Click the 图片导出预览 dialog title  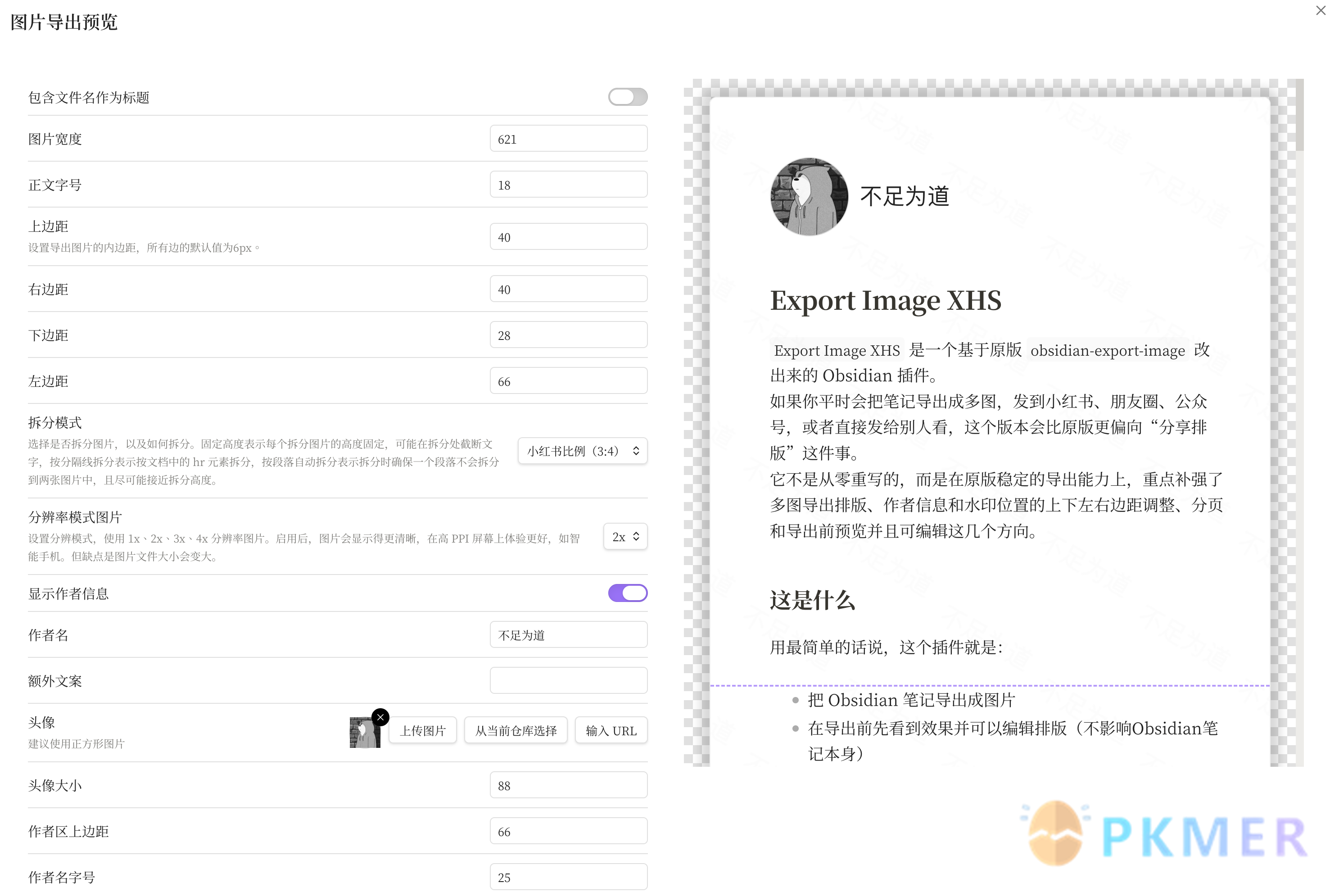(x=64, y=22)
